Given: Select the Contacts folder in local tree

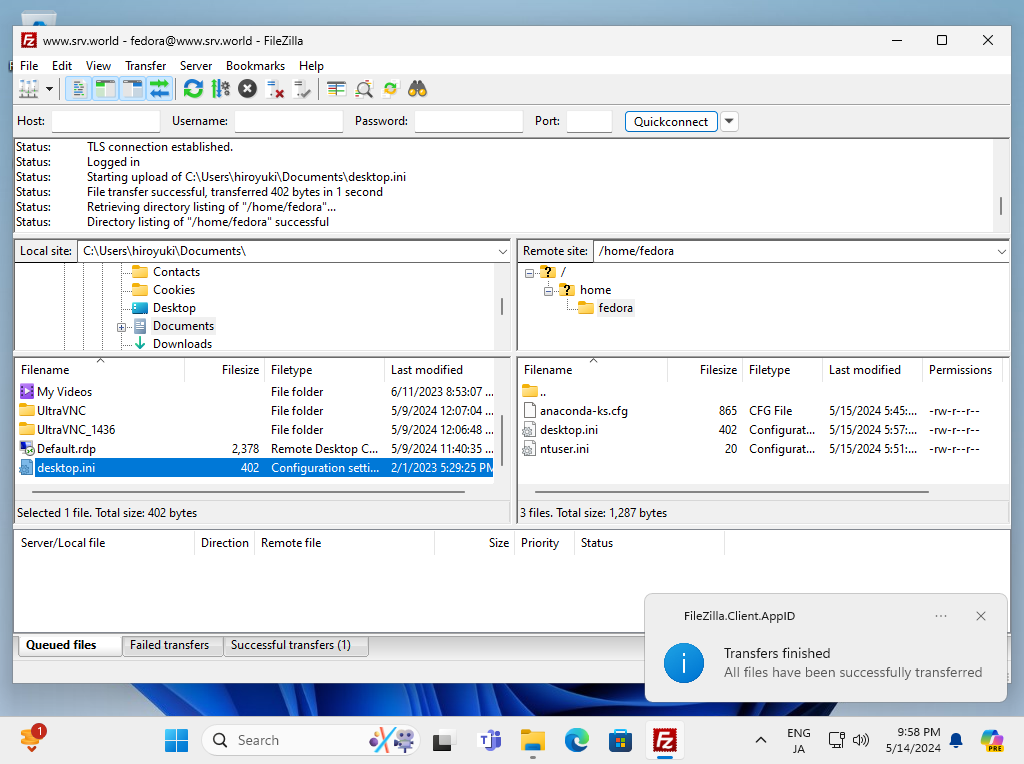Looking at the screenshot, I should click(x=176, y=272).
